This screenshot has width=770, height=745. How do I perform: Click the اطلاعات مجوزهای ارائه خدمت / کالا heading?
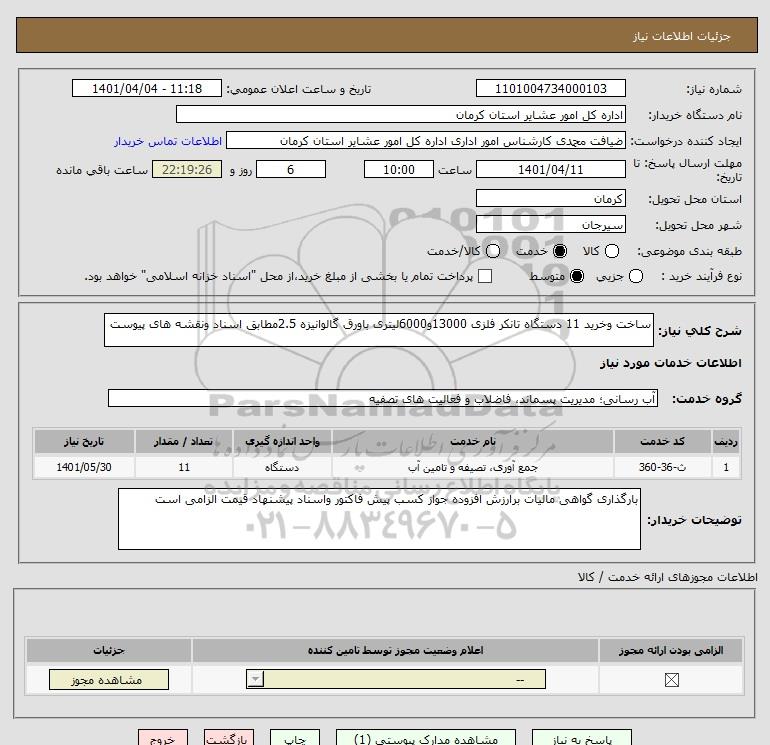point(668,578)
